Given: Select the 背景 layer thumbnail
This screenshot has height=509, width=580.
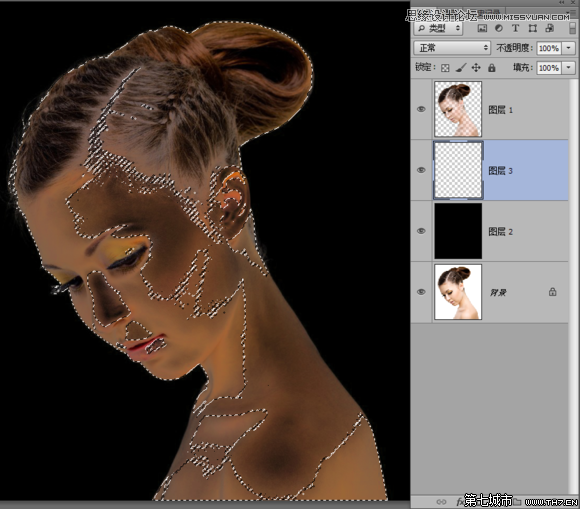Looking at the screenshot, I should tap(458, 292).
